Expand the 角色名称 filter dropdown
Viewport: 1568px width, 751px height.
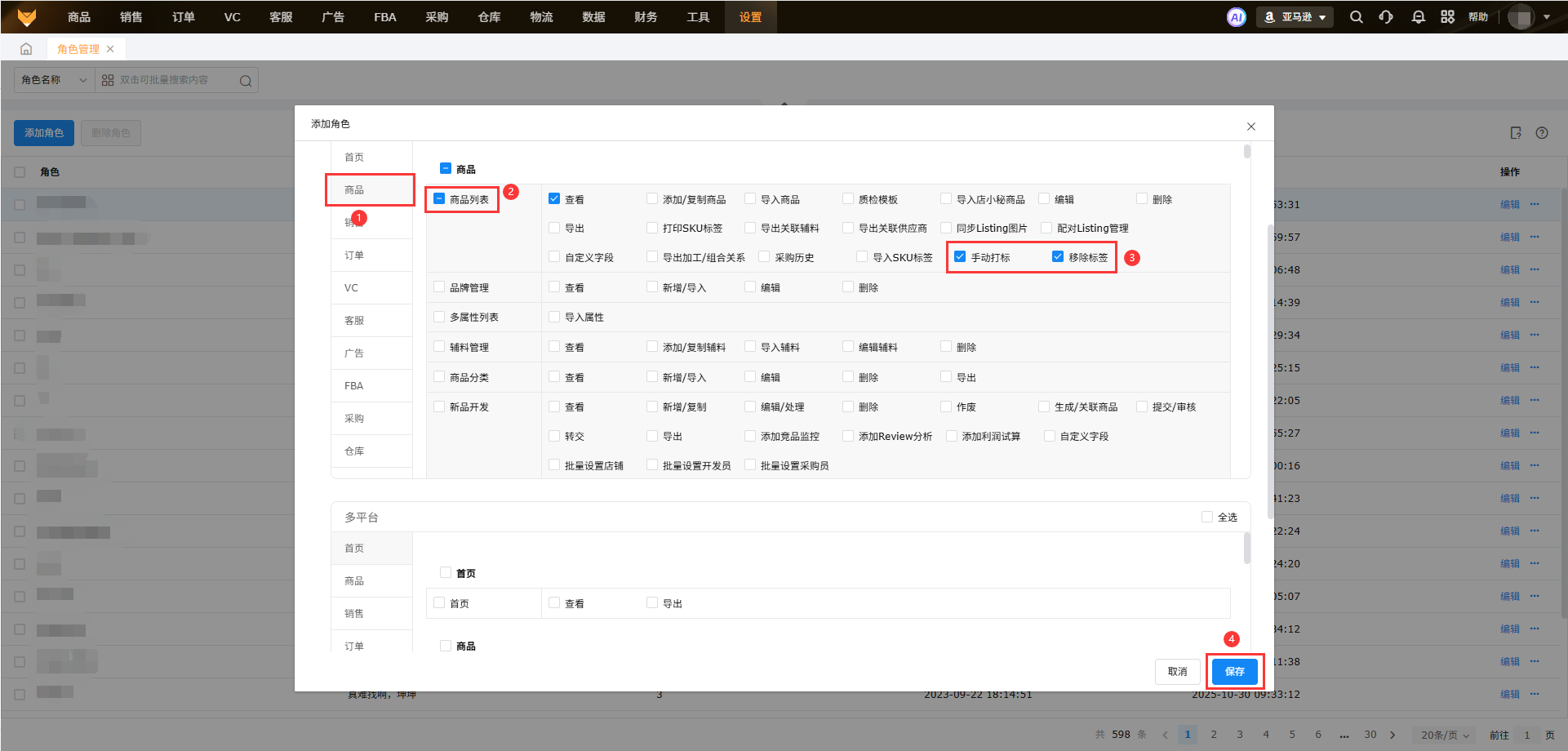[x=54, y=80]
